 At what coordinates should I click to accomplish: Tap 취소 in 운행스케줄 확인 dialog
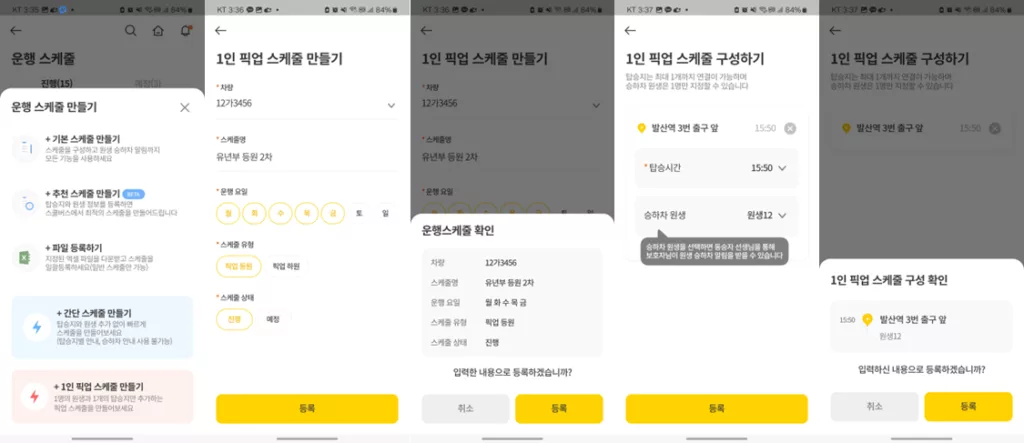pos(465,408)
